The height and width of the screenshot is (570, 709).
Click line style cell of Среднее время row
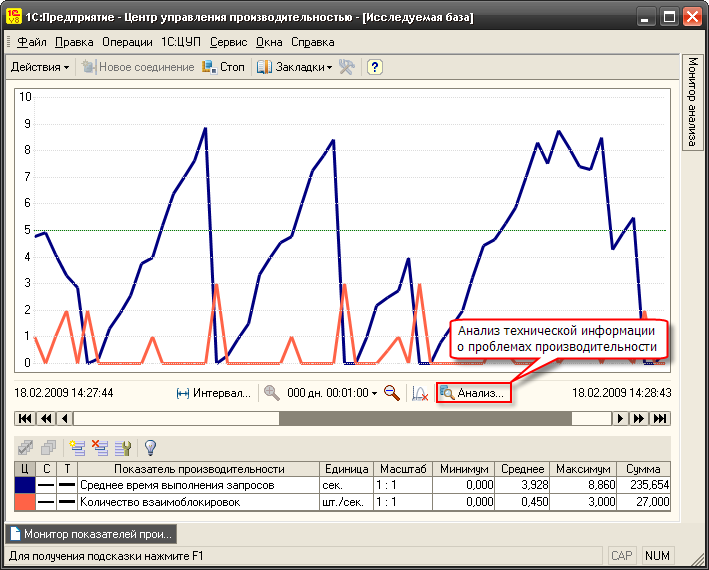[46, 485]
